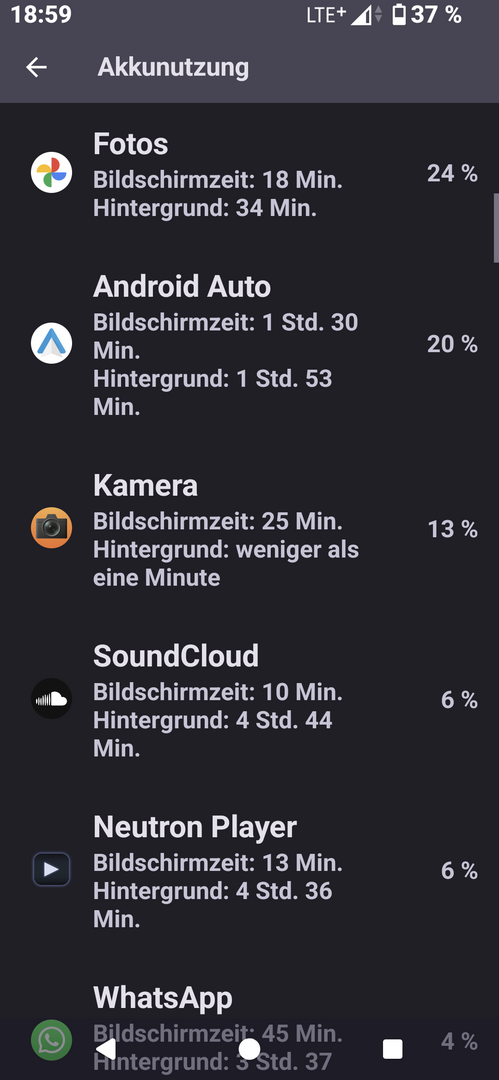Tap the WhatsApp green app icon

[52, 1040]
